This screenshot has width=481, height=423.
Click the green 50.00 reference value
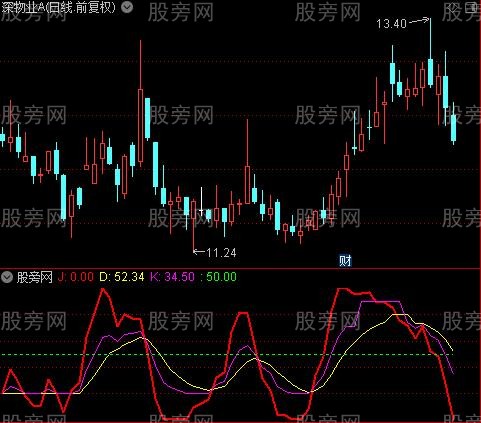(x=221, y=277)
